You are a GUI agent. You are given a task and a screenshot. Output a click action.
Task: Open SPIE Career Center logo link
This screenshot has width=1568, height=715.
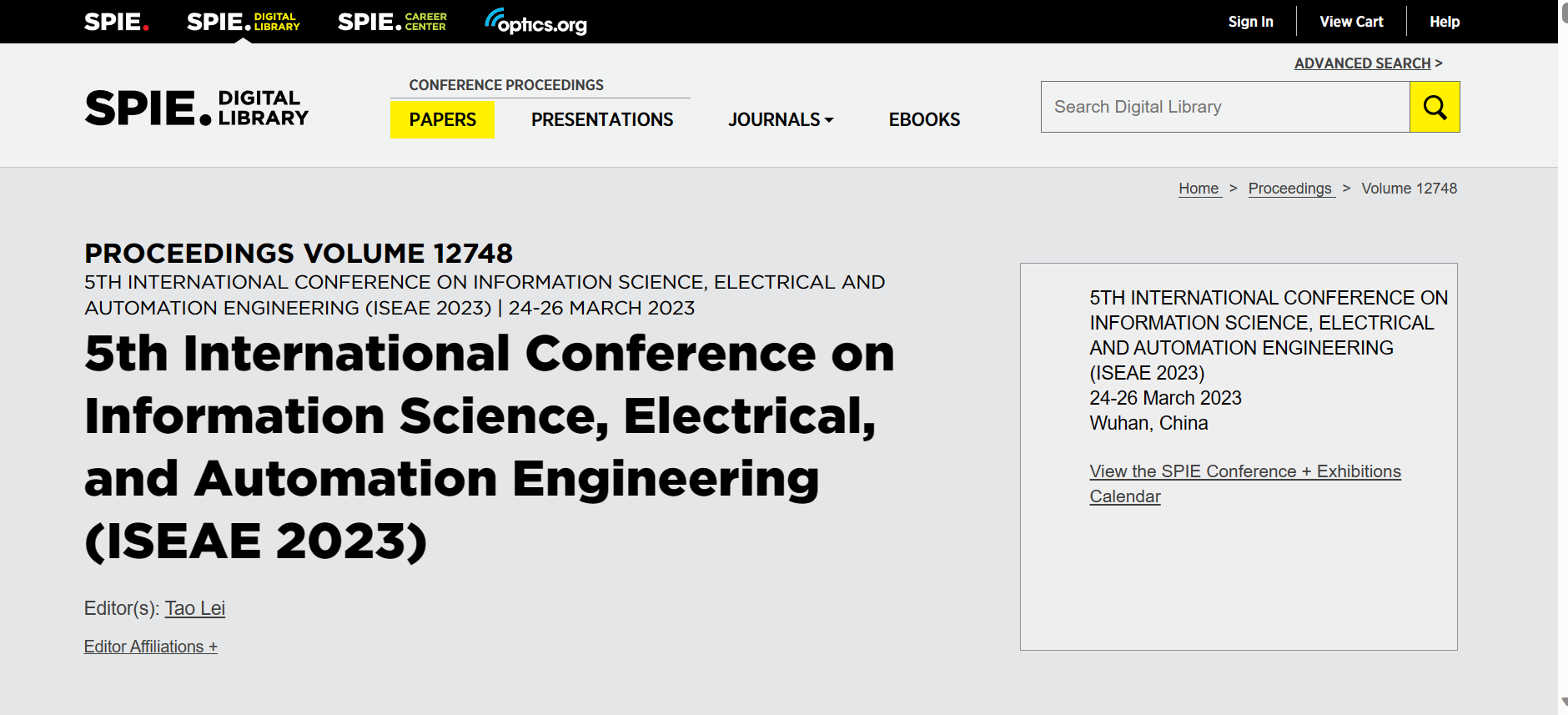click(392, 22)
